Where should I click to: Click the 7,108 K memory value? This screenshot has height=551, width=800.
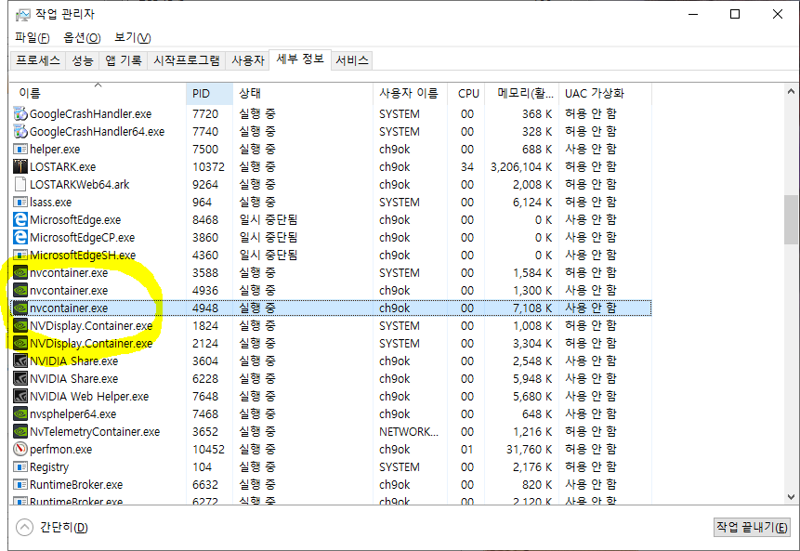pyautogui.click(x=533, y=308)
